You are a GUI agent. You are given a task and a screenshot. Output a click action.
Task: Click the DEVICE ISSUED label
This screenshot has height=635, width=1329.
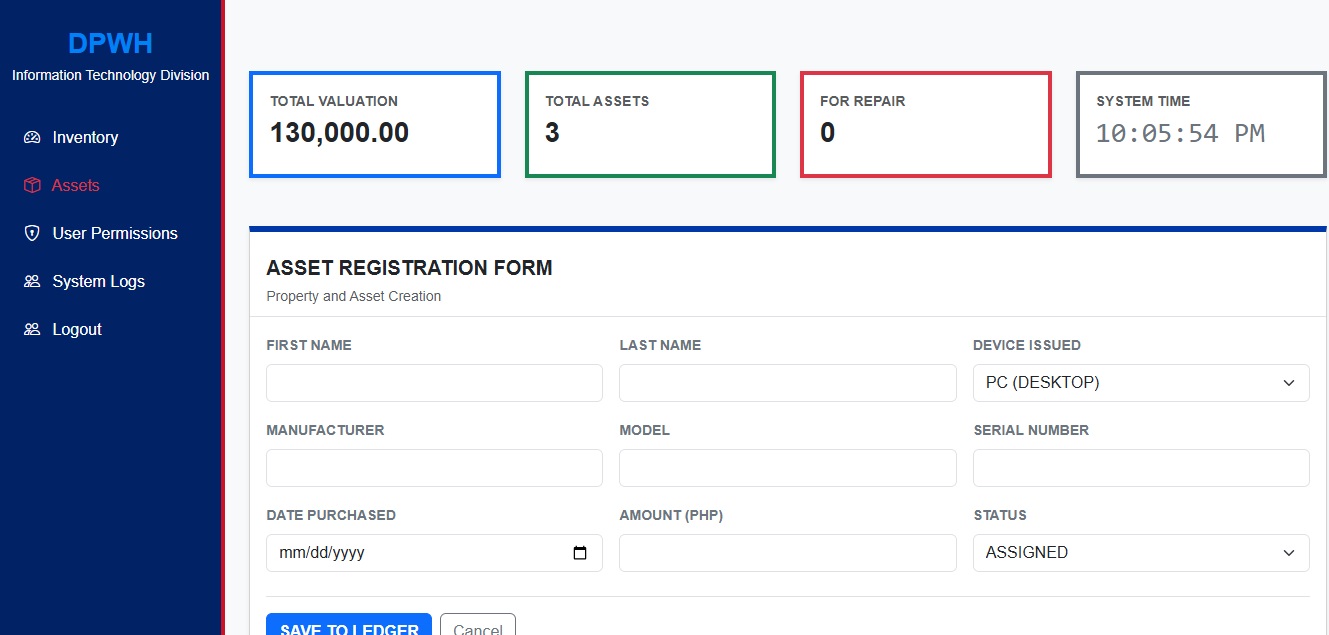tap(1027, 345)
